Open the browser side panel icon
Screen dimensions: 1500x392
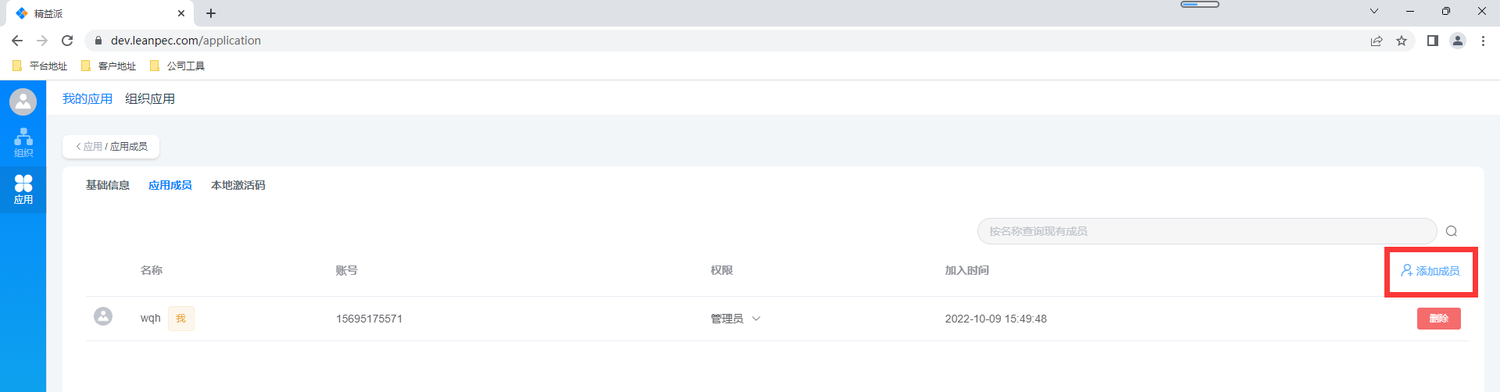point(1432,41)
